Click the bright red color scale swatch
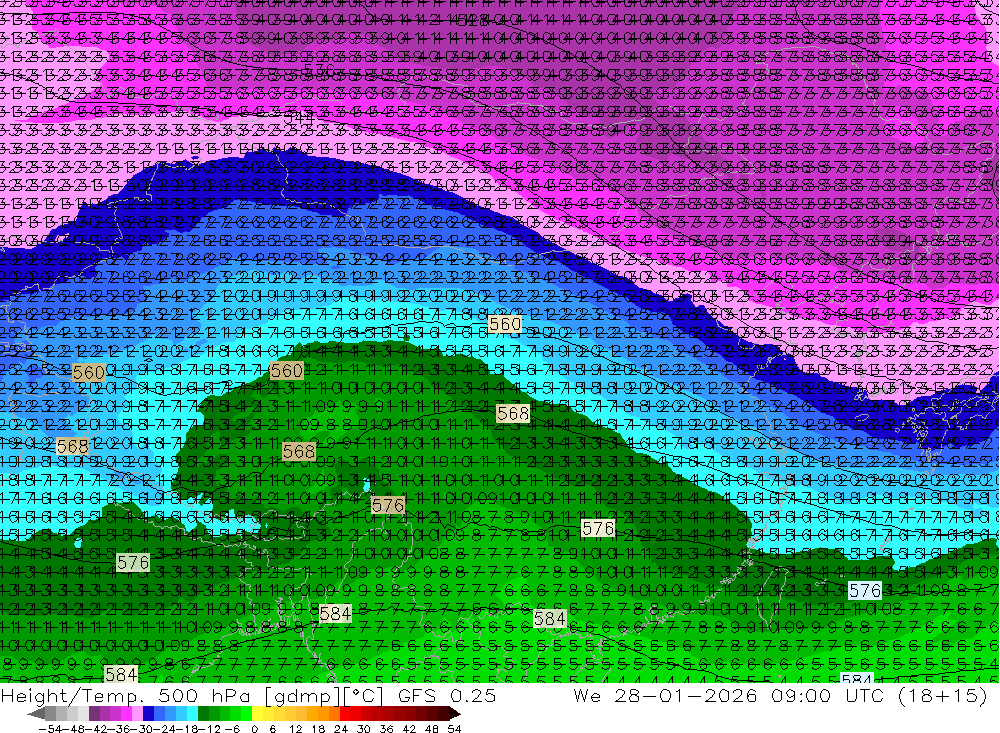 [x=345, y=714]
